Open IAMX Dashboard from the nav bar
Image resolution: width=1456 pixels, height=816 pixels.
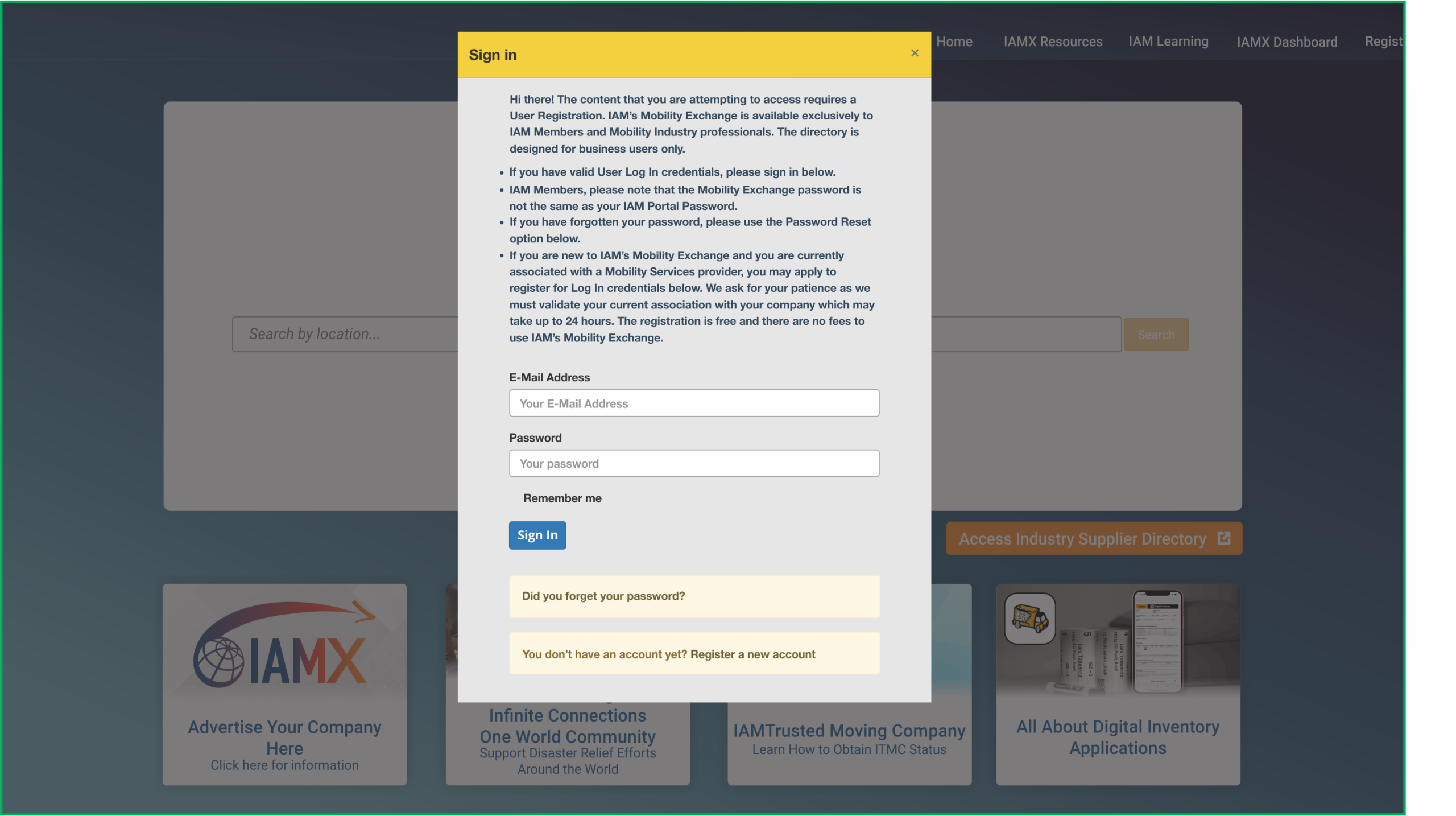1287,42
